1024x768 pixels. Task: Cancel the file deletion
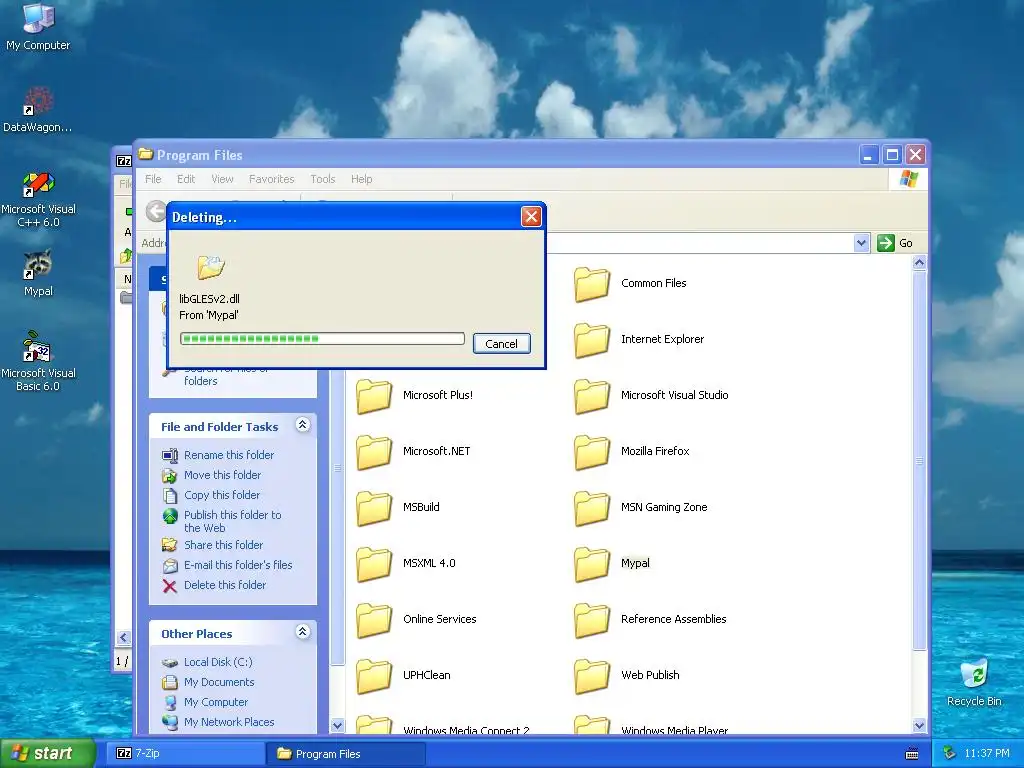(x=502, y=344)
